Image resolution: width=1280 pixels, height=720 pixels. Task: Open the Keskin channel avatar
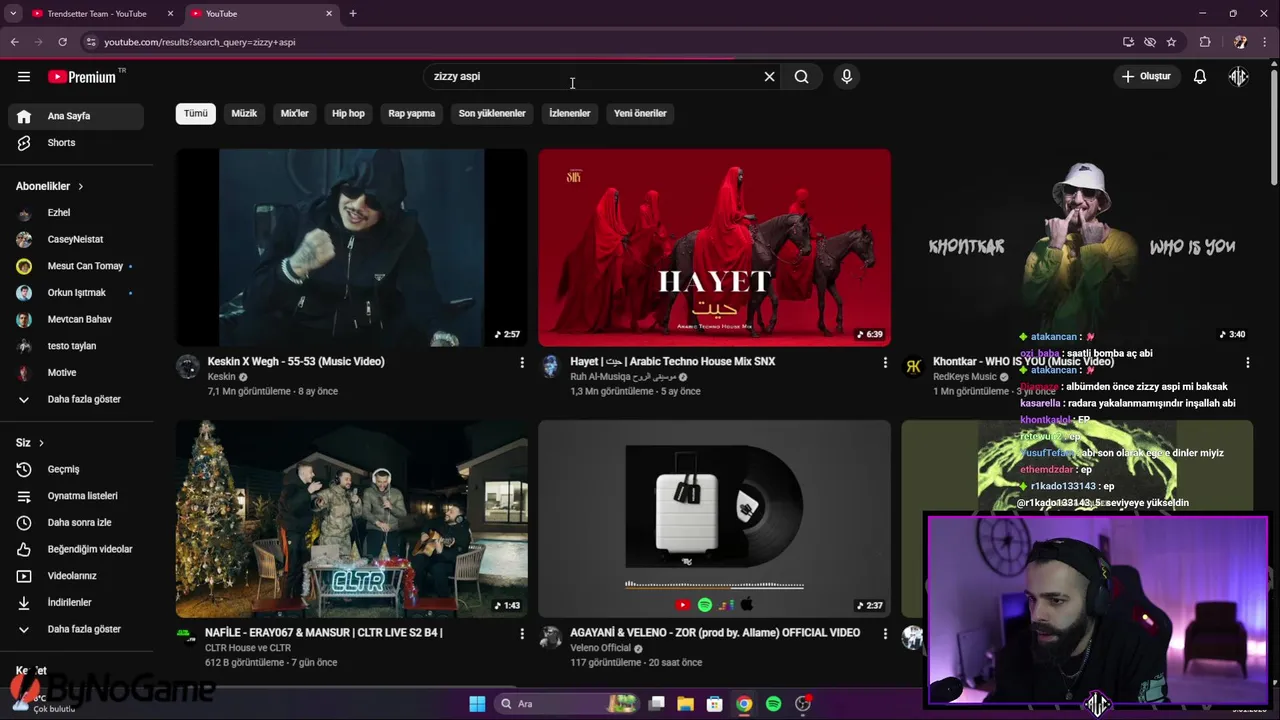[x=187, y=366]
